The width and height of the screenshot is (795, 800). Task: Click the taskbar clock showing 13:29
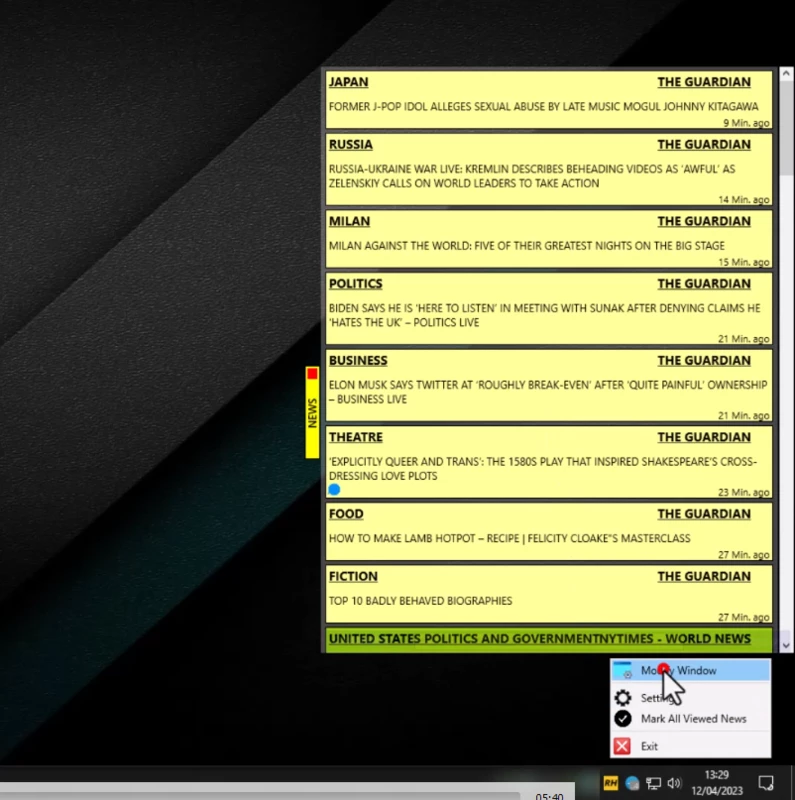click(716, 775)
